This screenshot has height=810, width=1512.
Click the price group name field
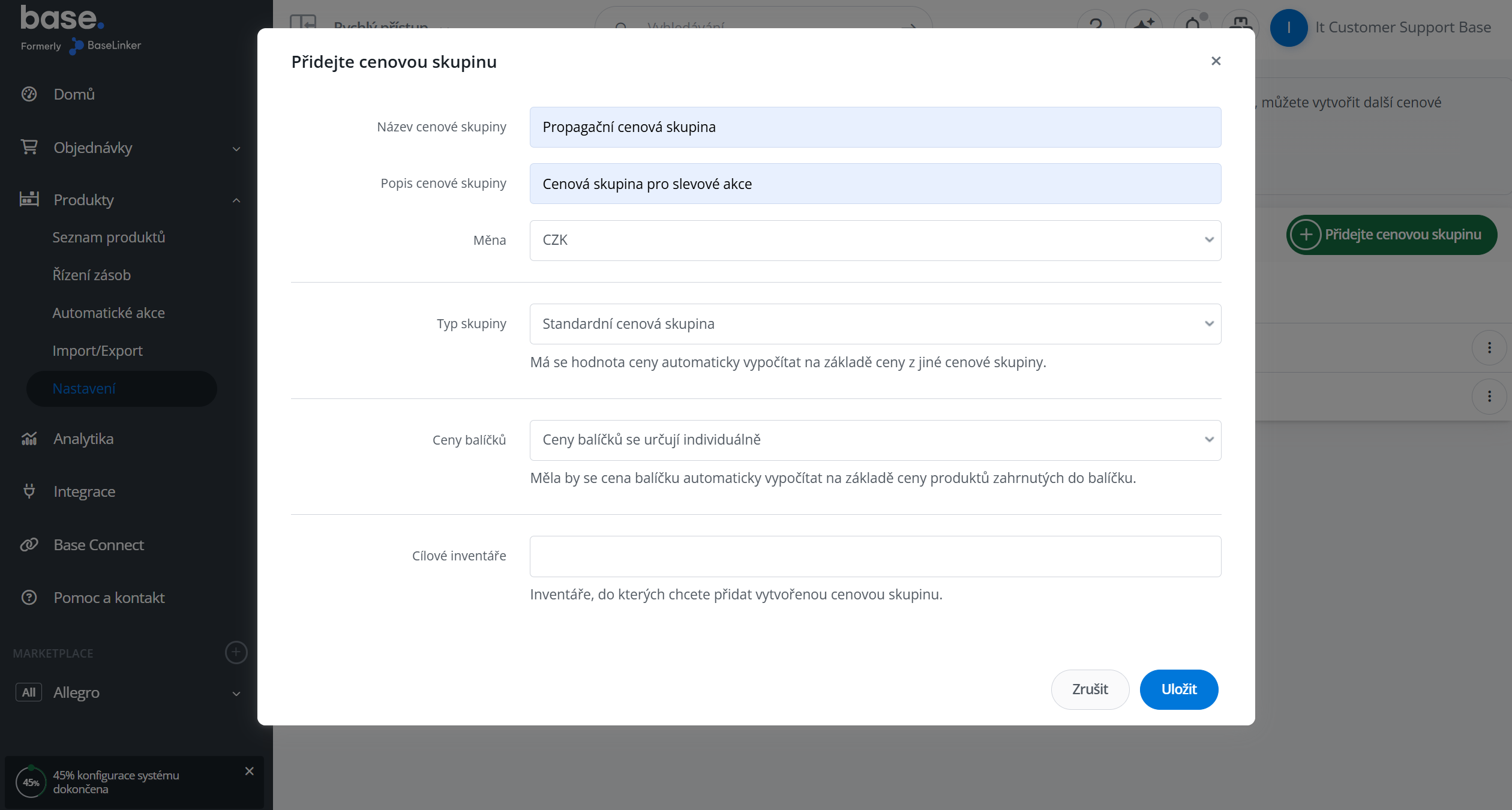875,127
